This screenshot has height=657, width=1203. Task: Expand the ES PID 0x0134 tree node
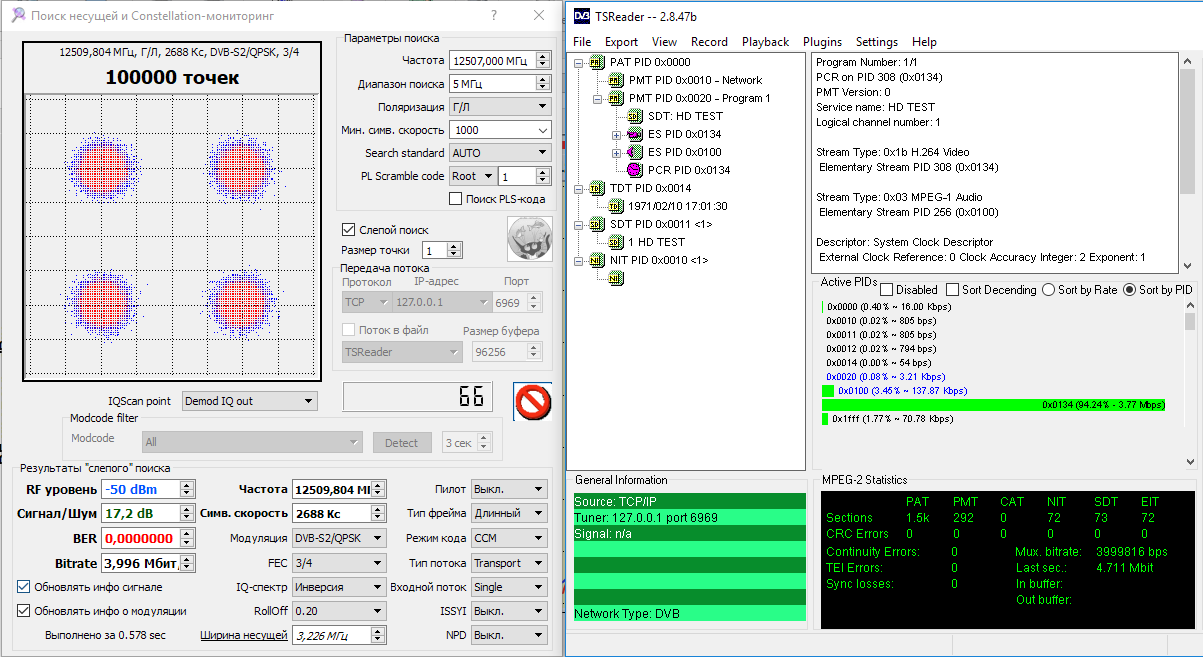pyautogui.click(x=618, y=134)
